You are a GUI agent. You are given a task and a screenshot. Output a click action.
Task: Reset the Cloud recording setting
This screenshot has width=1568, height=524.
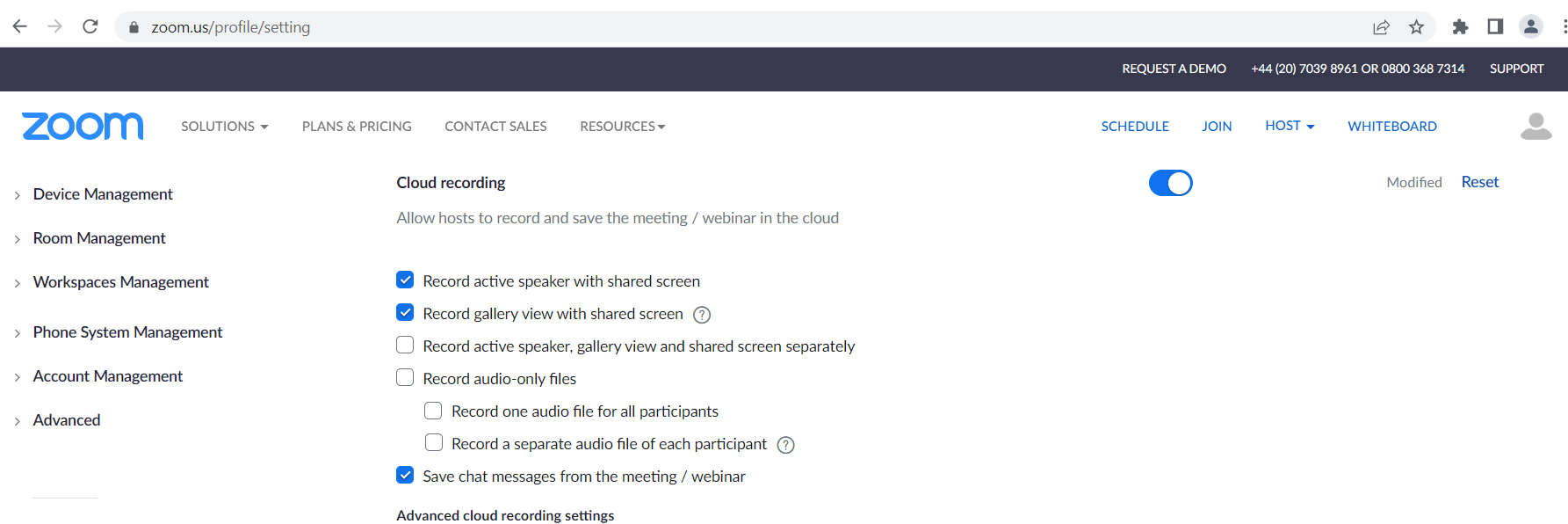[x=1480, y=182]
